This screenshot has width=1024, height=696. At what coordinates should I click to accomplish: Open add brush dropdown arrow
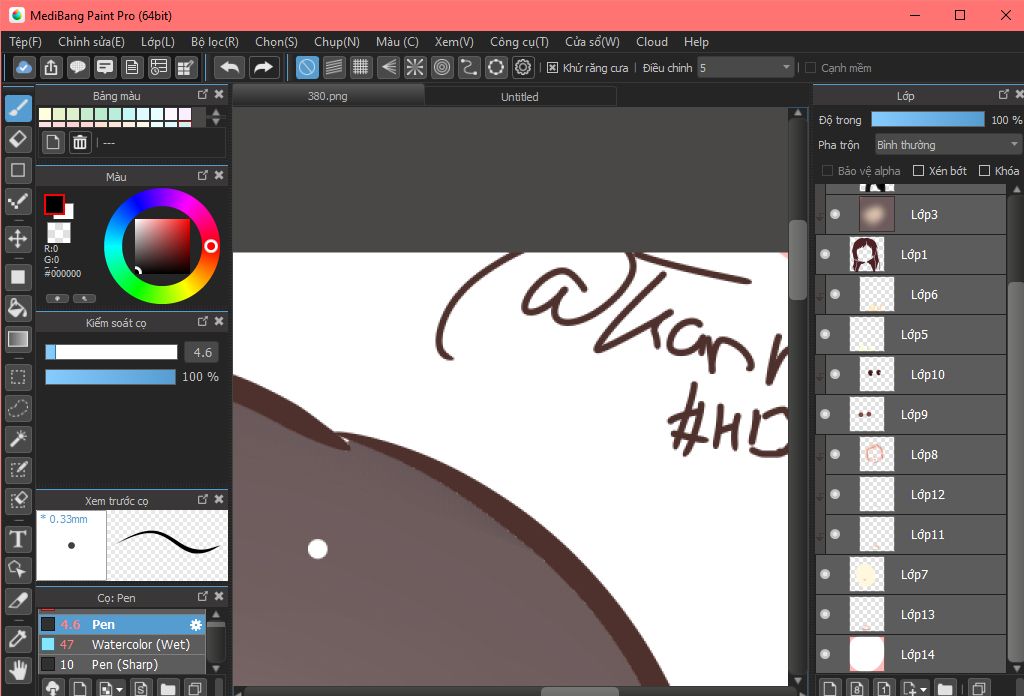119,689
